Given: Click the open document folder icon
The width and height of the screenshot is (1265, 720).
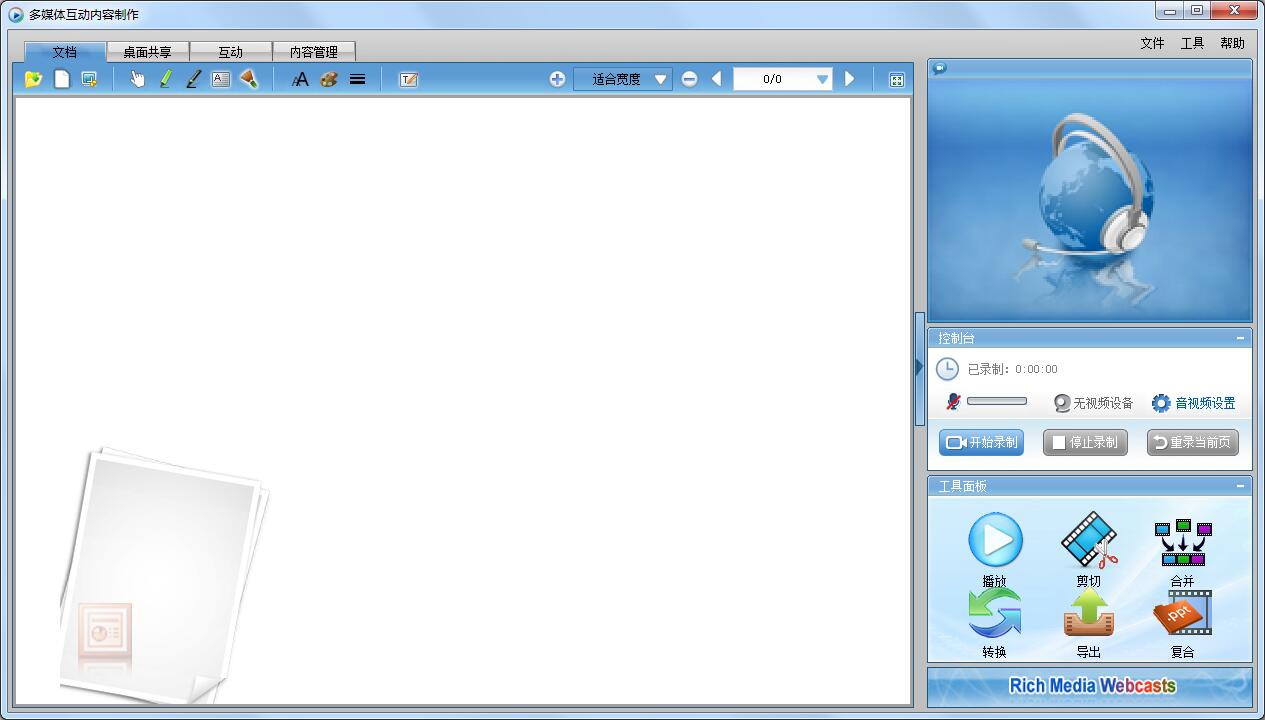Looking at the screenshot, I should (33, 79).
